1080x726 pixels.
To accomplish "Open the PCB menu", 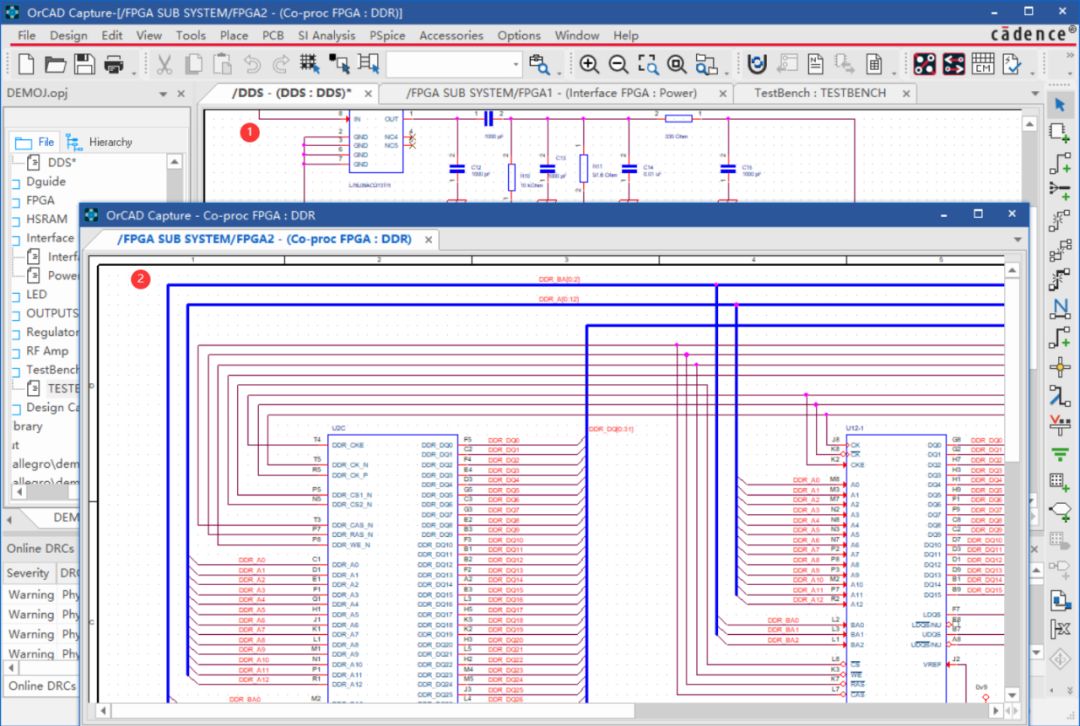I will [273, 35].
